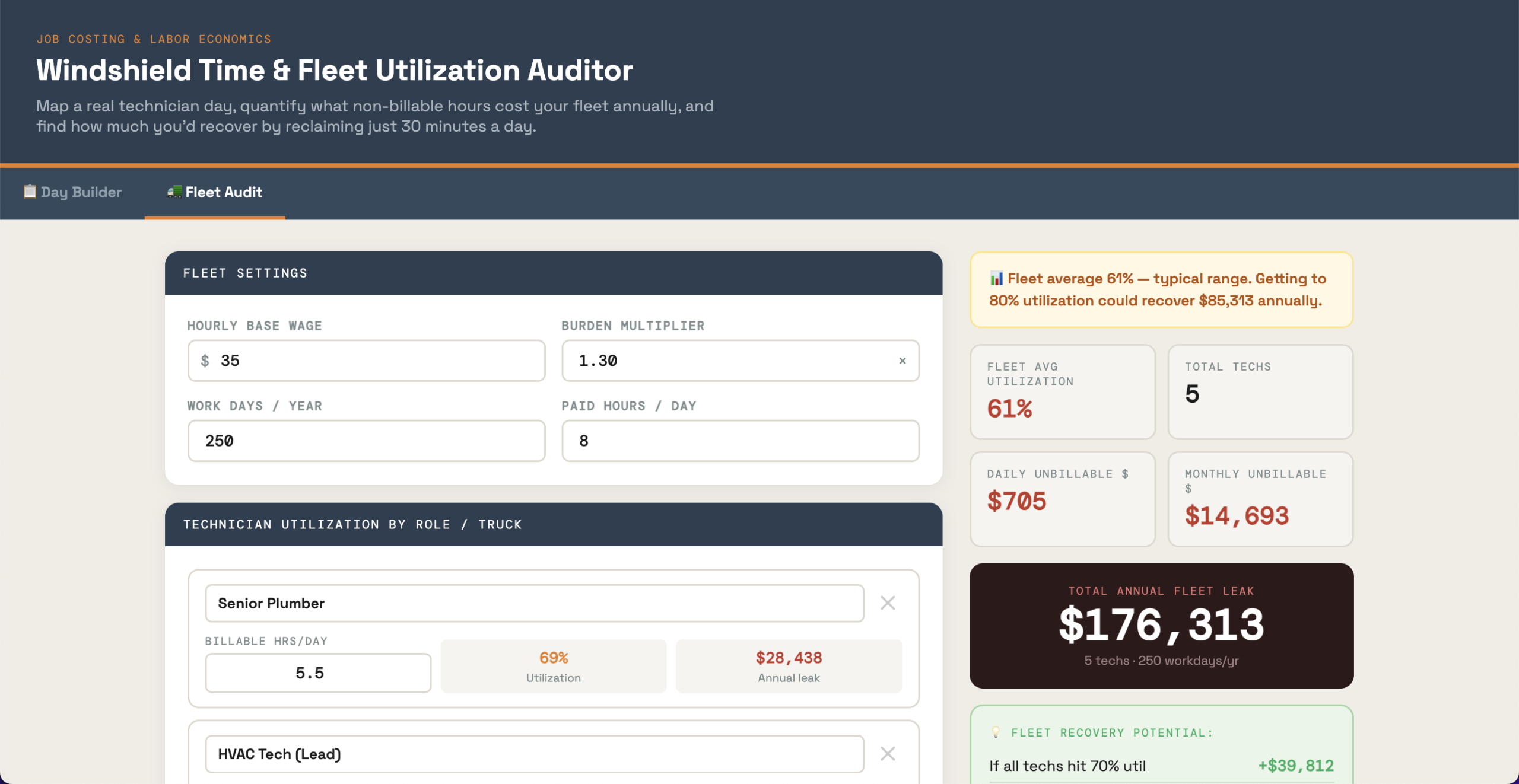Click the Fleet Settings panel header

point(554,273)
